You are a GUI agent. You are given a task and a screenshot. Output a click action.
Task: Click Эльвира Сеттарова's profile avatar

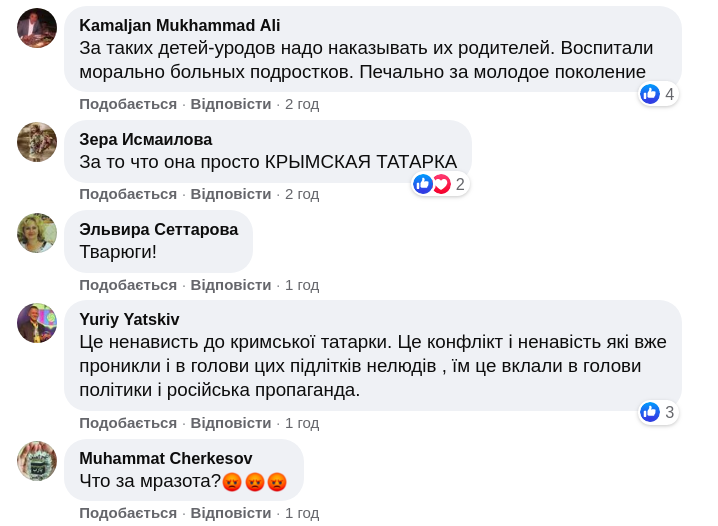coord(37,233)
